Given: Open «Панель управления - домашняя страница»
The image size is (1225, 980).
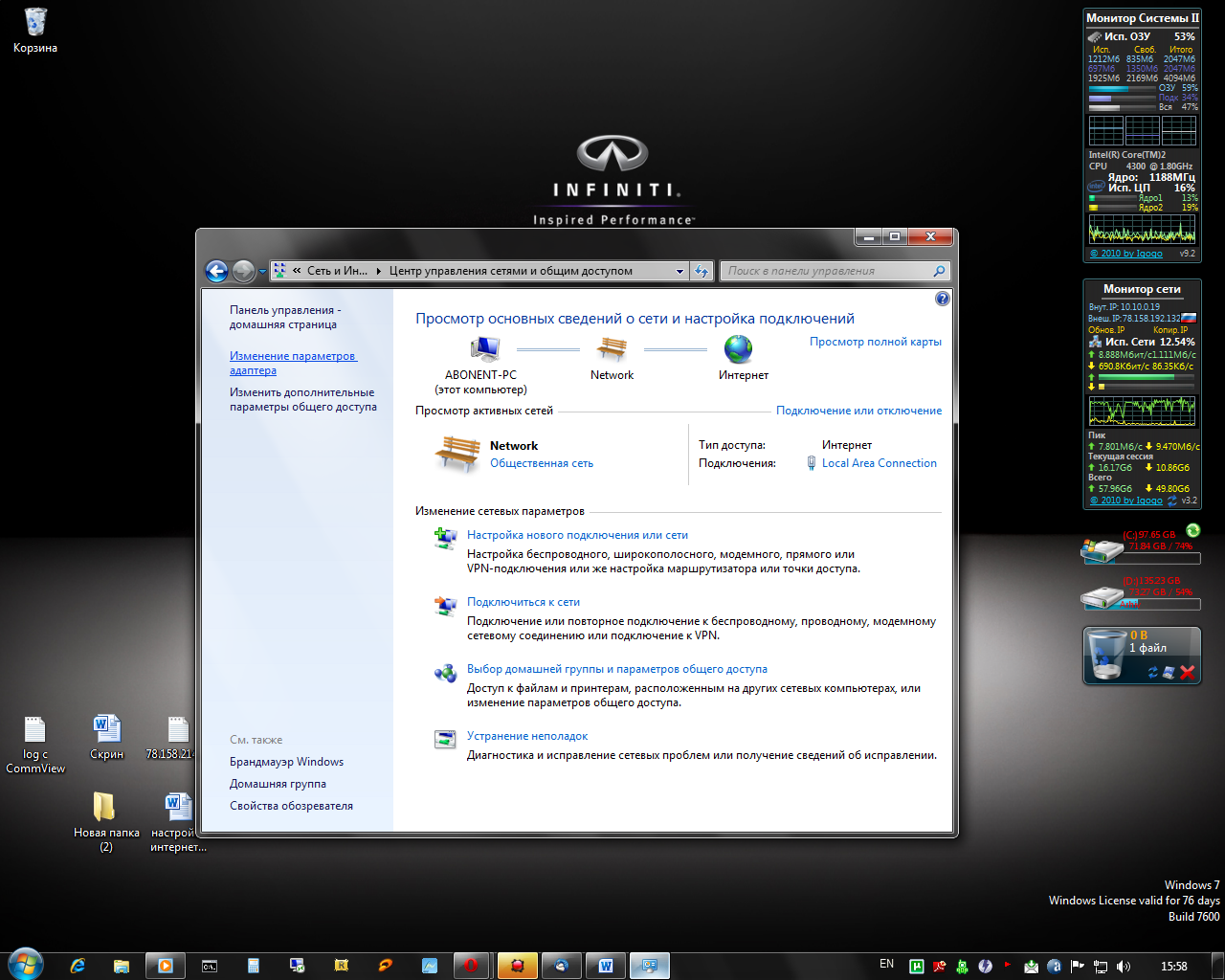Looking at the screenshot, I should (x=284, y=317).
